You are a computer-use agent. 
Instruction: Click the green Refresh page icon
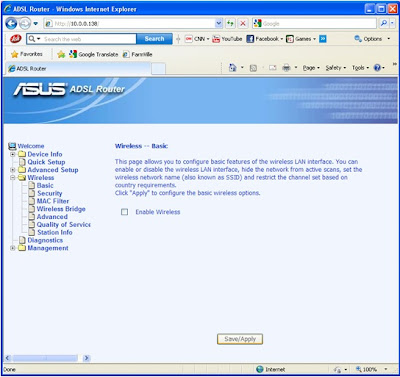coord(230,23)
